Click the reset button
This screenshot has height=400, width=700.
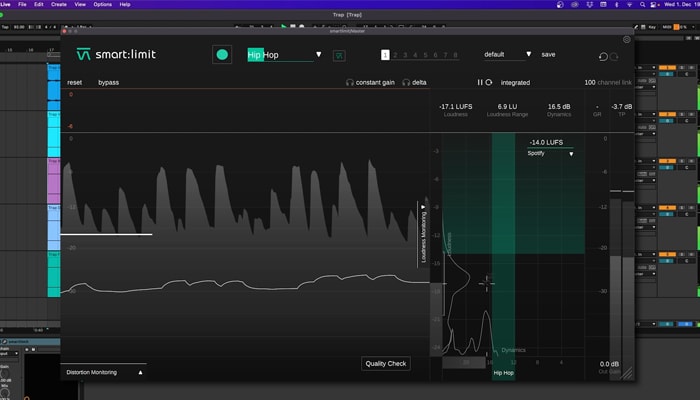75,83
